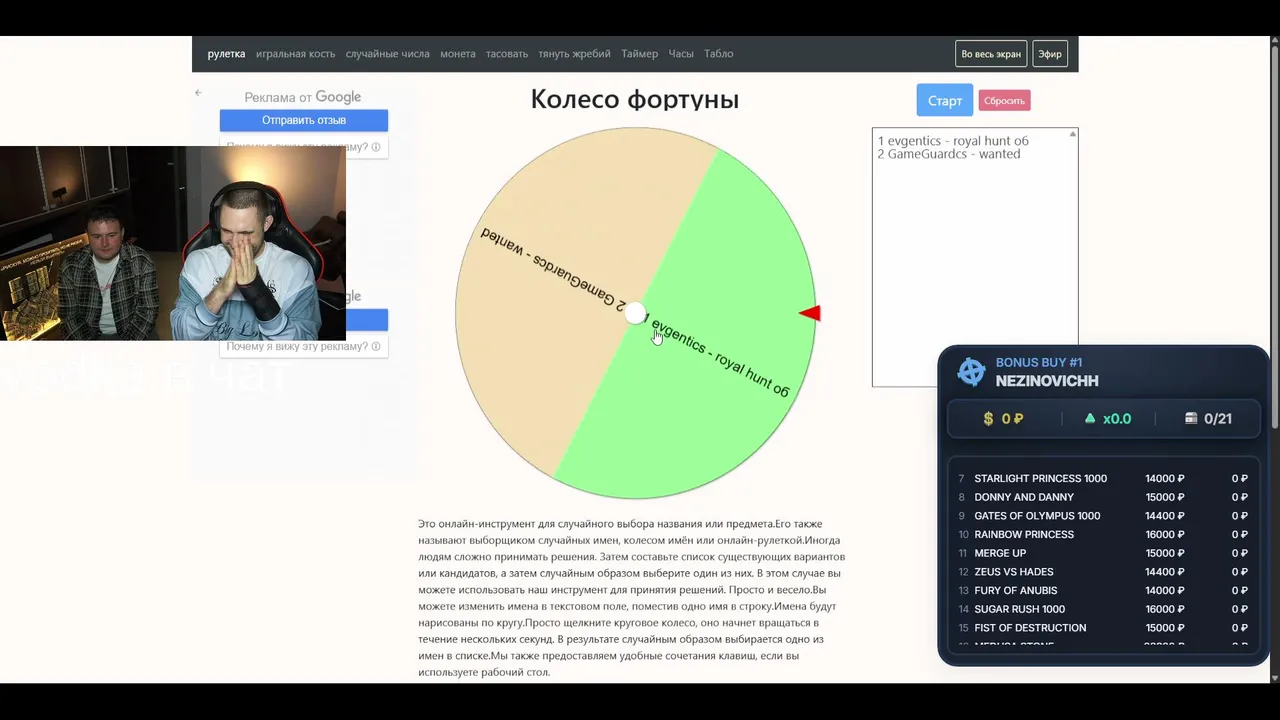Screen dimensions: 1280x720
Task: Start the wheel with 'Старт' button
Action: pos(945,100)
